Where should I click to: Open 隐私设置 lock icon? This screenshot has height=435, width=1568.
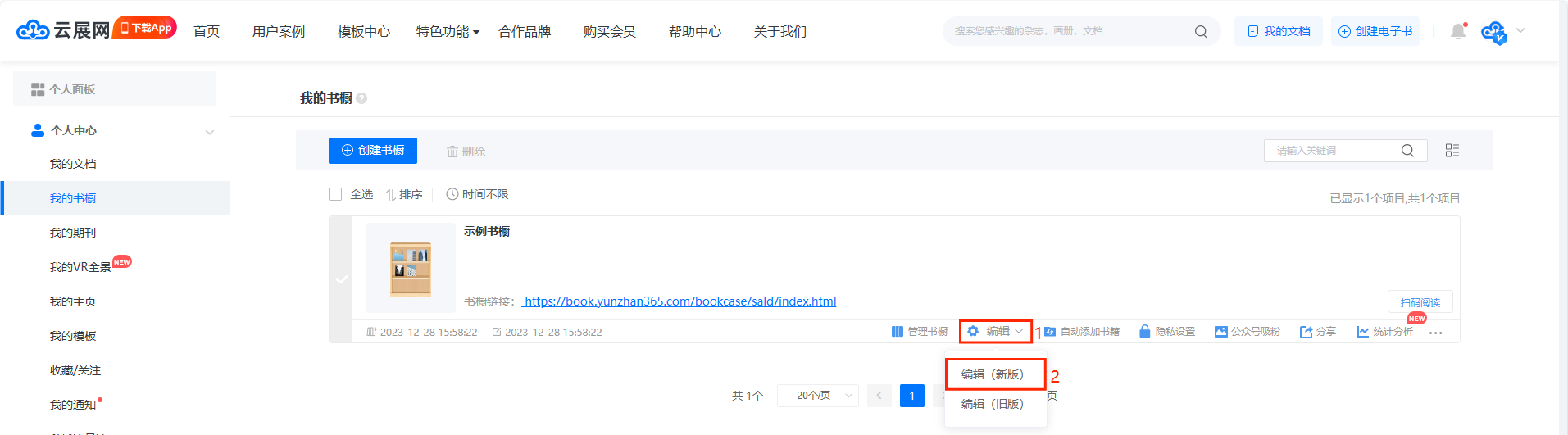pyautogui.click(x=1145, y=332)
